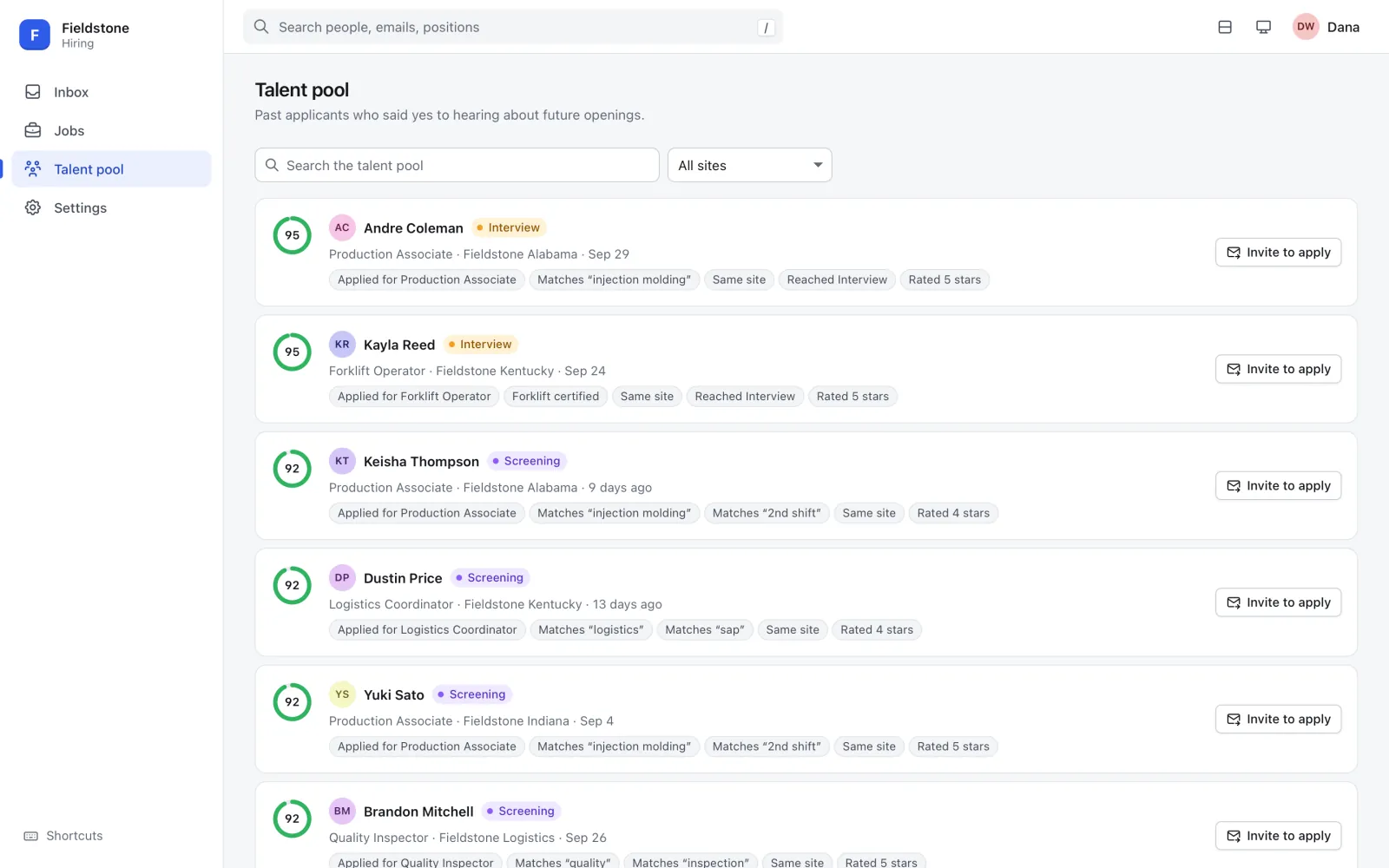Viewport: 1389px width, 868px height.
Task: Click Andre Coleman's AC avatar
Action: [342, 227]
